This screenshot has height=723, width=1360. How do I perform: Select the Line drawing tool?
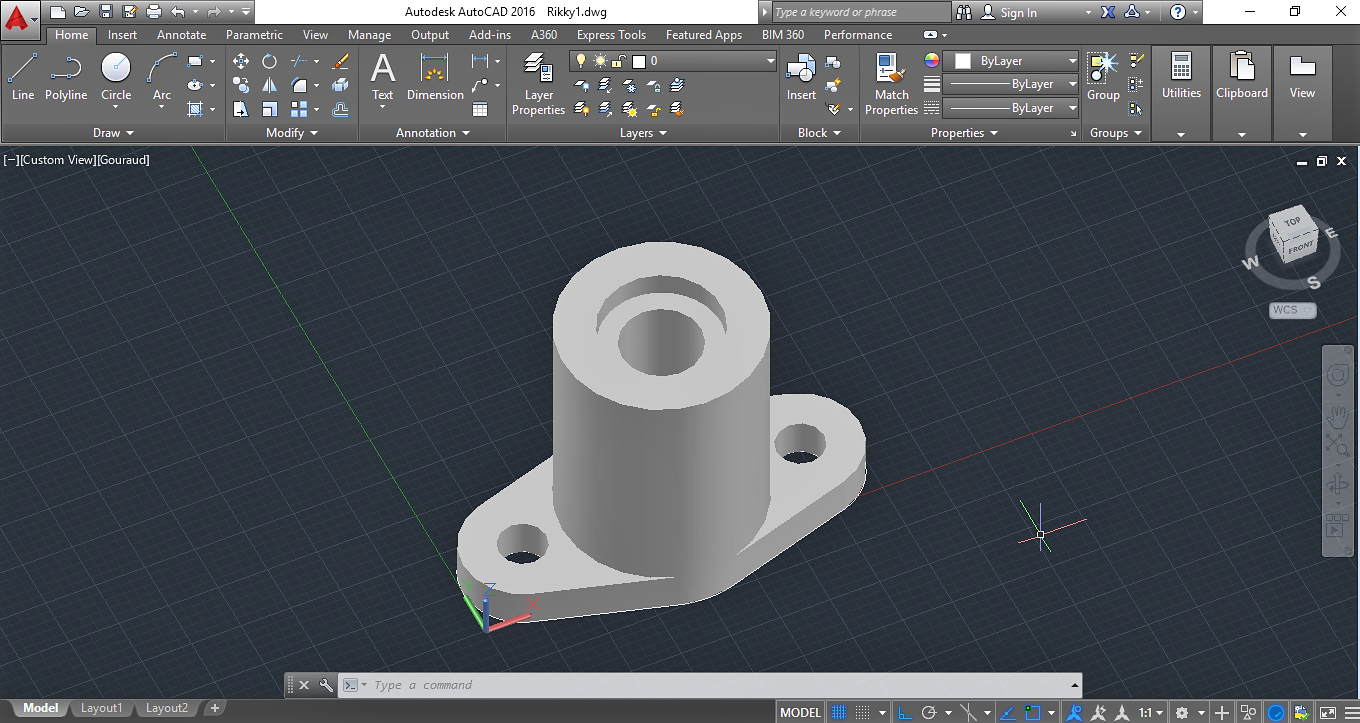click(x=22, y=77)
